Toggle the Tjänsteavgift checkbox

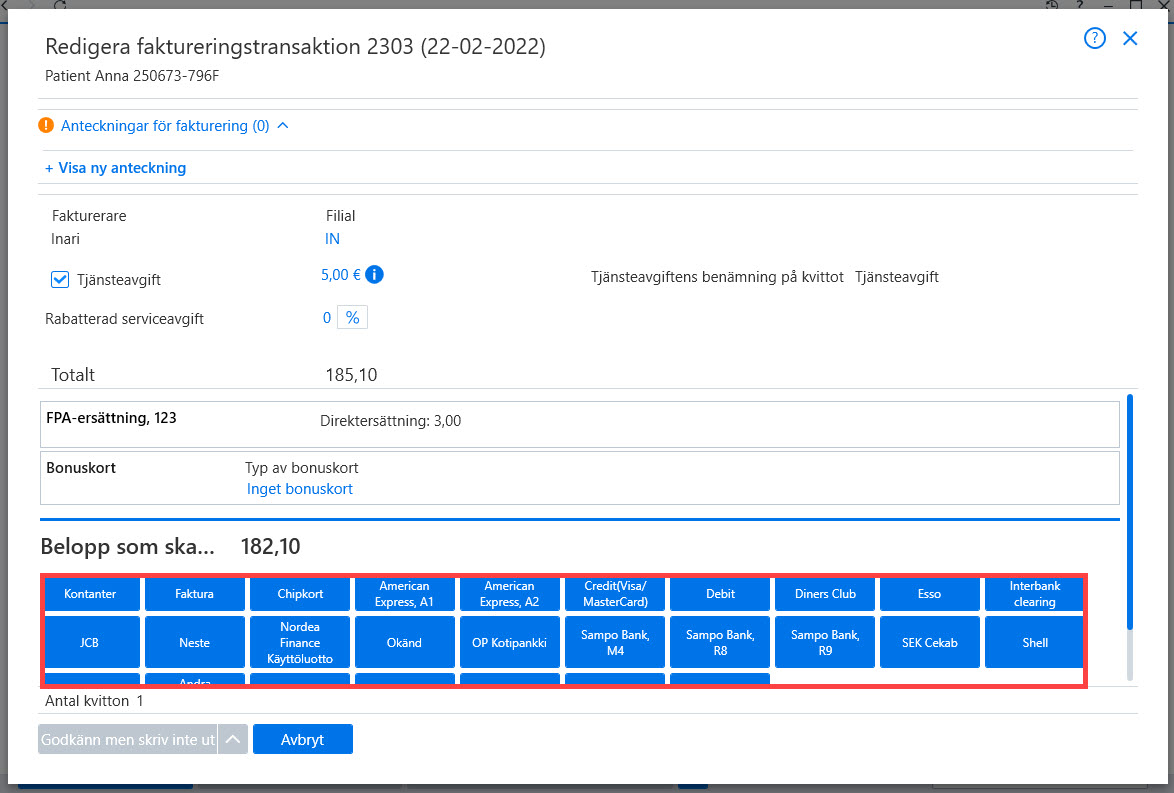tap(60, 279)
